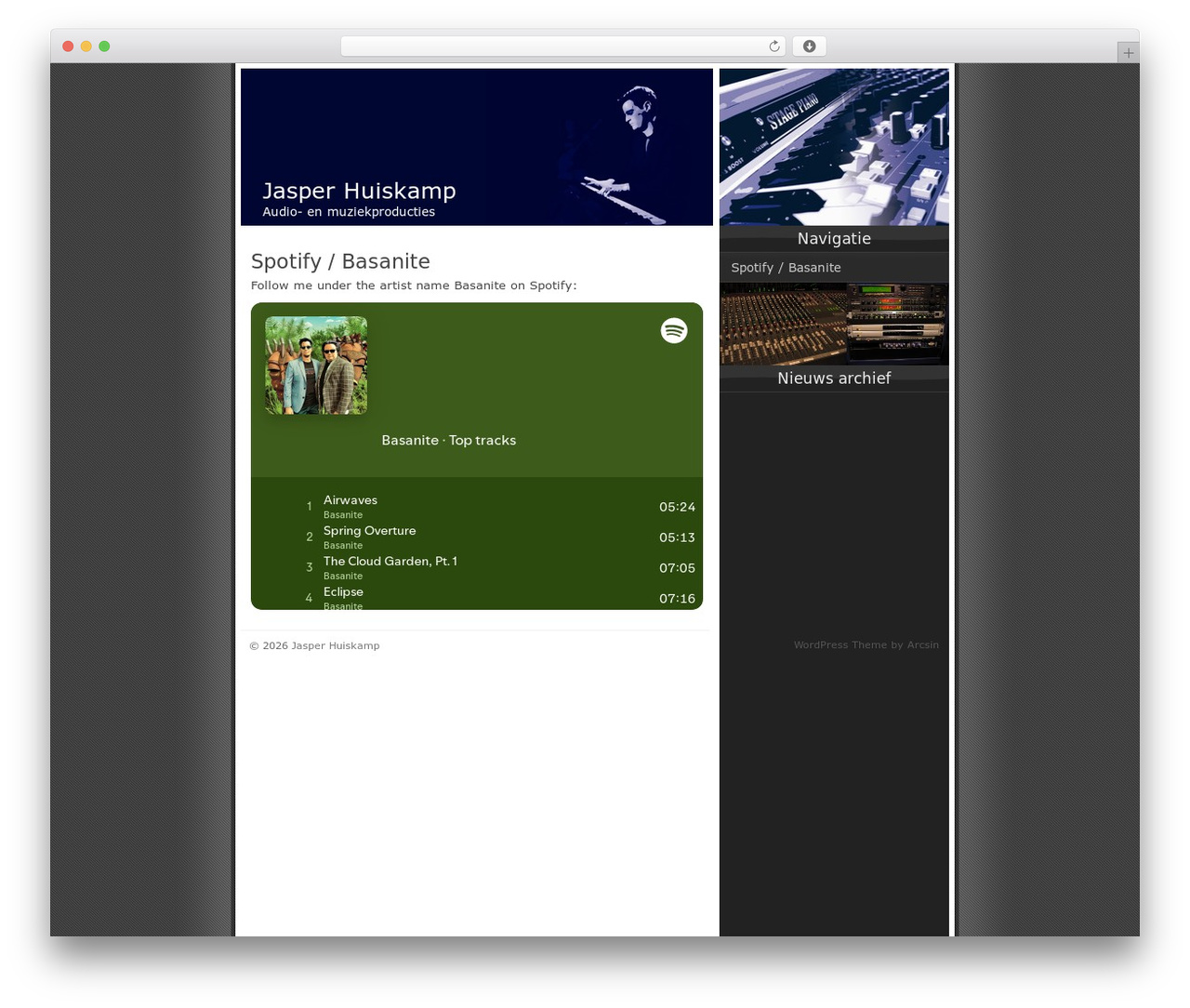Close the browser window with the red button
Screen dimensions: 1190x1008
[68, 46]
